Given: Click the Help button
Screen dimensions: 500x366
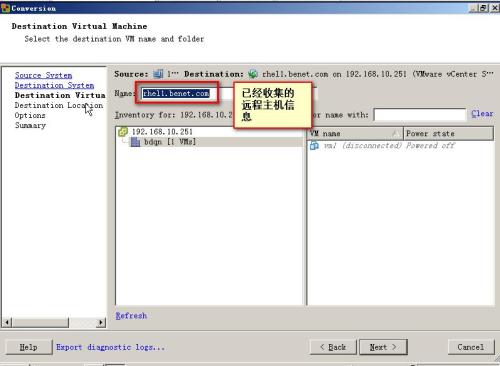Looking at the screenshot, I should (29, 347).
